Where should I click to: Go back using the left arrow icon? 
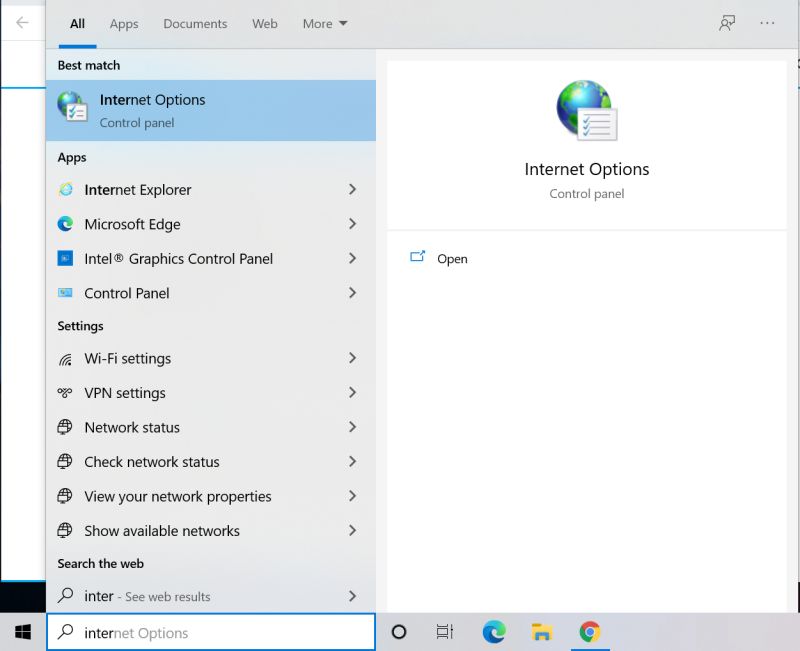tap(22, 22)
